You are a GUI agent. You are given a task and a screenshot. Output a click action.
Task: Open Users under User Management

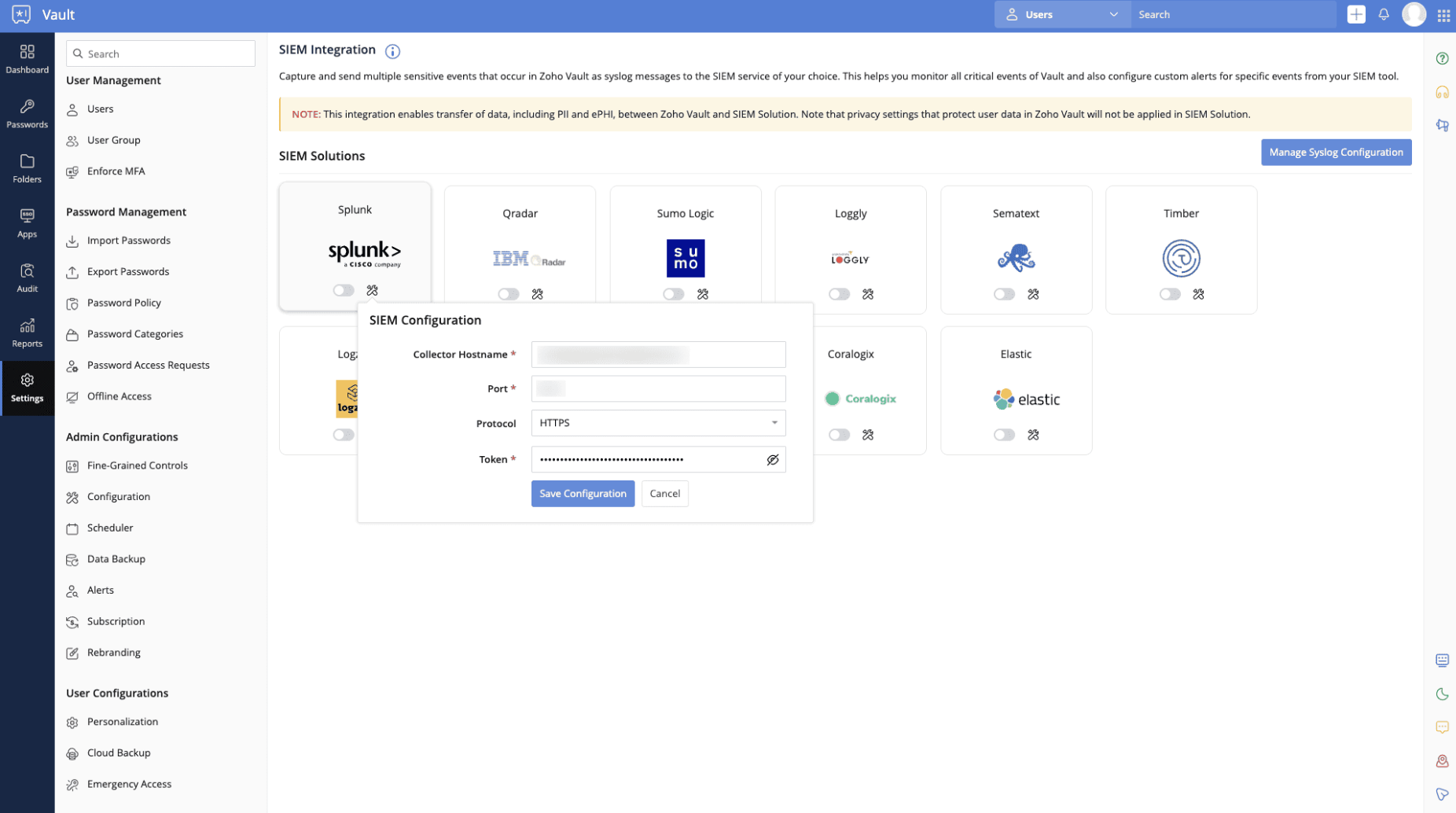click(100, 109)
